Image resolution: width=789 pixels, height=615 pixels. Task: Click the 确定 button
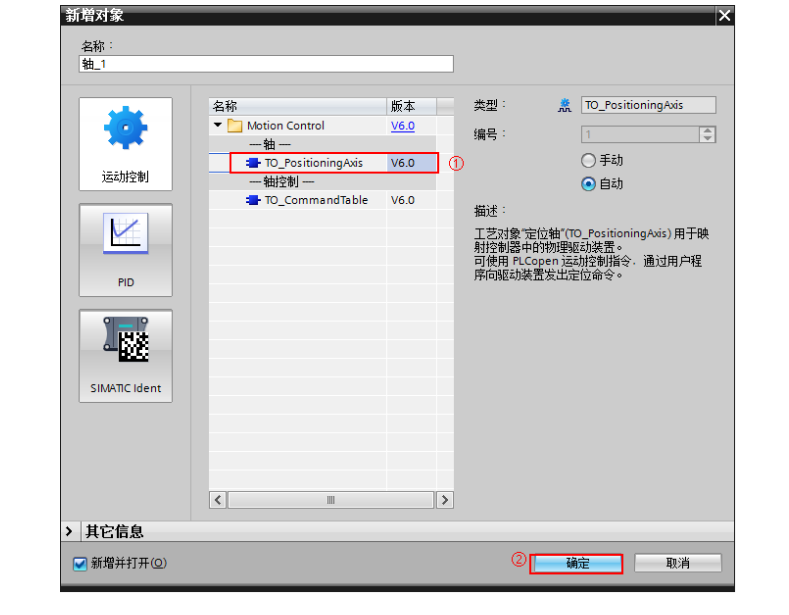577,563
